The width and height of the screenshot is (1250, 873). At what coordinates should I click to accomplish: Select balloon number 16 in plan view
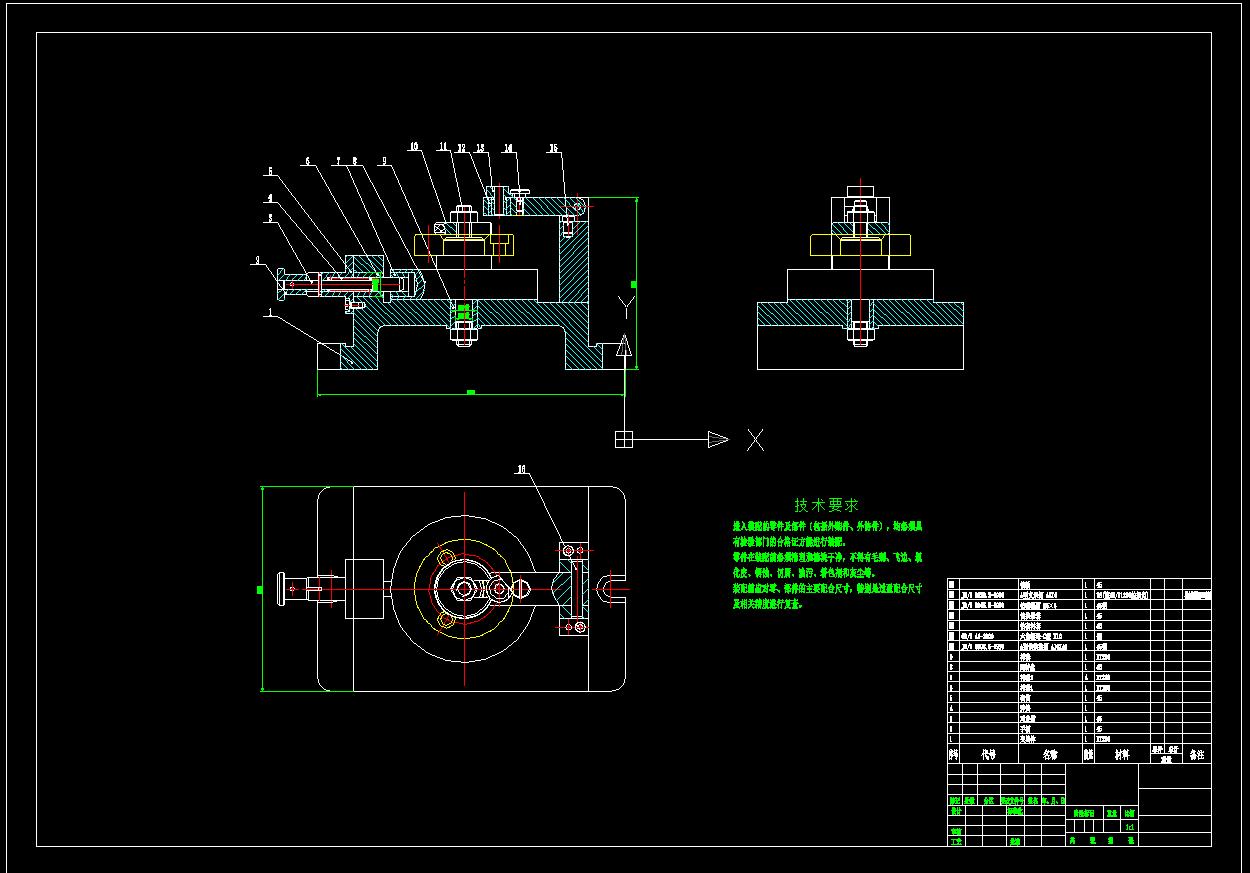pos(521,468)
